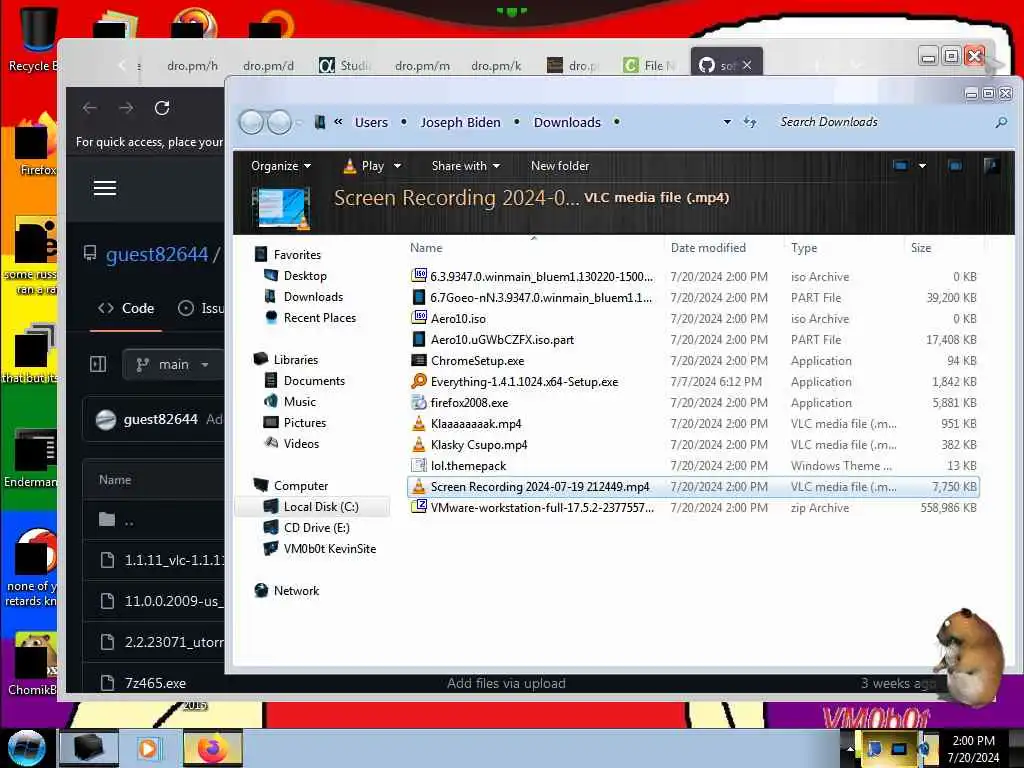Viewport: 1024px width, 768px height.
Task: Select Users in the address breadcrumb
Action: pyautogui.click(x=371, y=122)
